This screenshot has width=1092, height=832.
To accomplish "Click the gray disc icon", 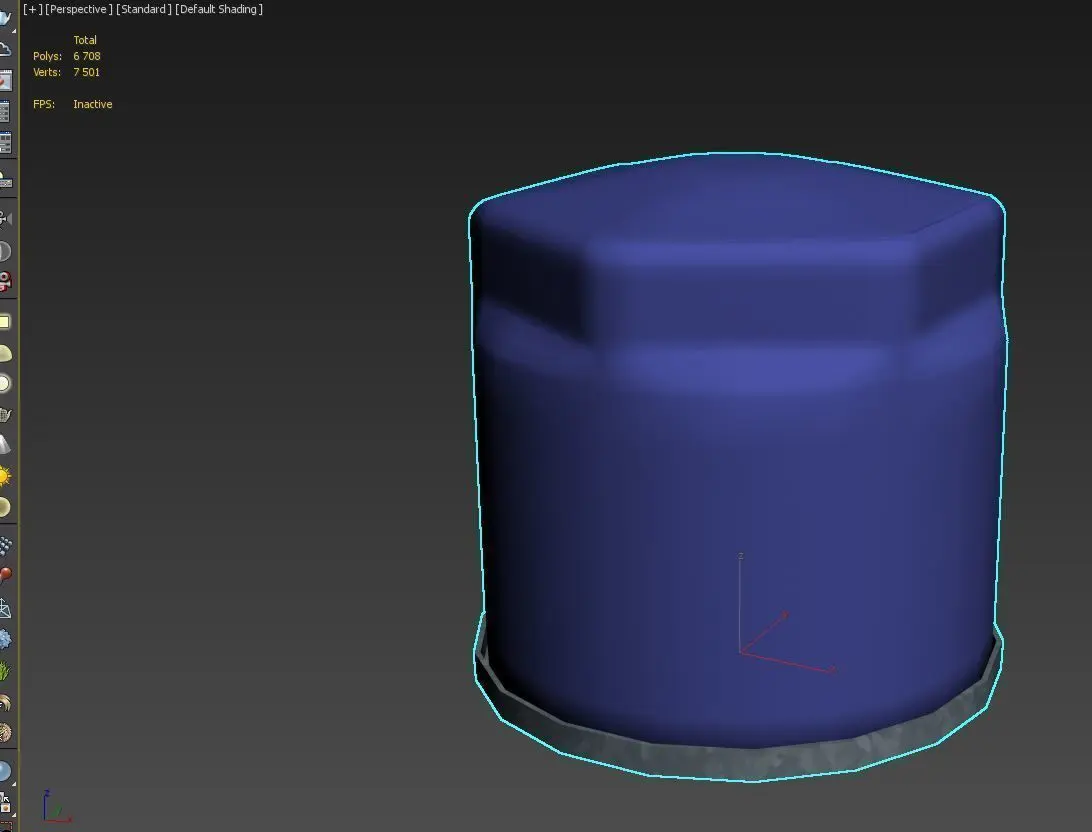I will click(x=5, y=251).
